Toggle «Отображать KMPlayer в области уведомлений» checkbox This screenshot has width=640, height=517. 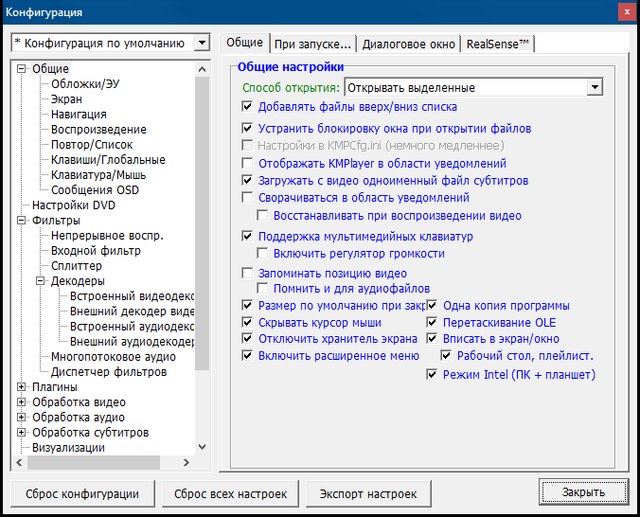coord(248,163)
